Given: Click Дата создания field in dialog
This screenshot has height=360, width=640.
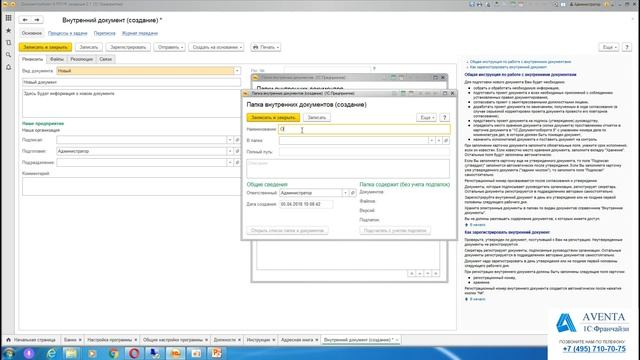Looking at the screenshot, I should coord(306,204).
